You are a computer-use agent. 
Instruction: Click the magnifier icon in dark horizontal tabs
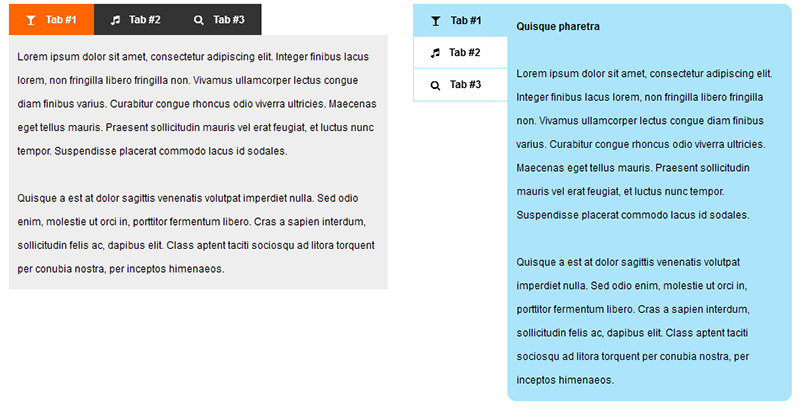pos(198,20)
